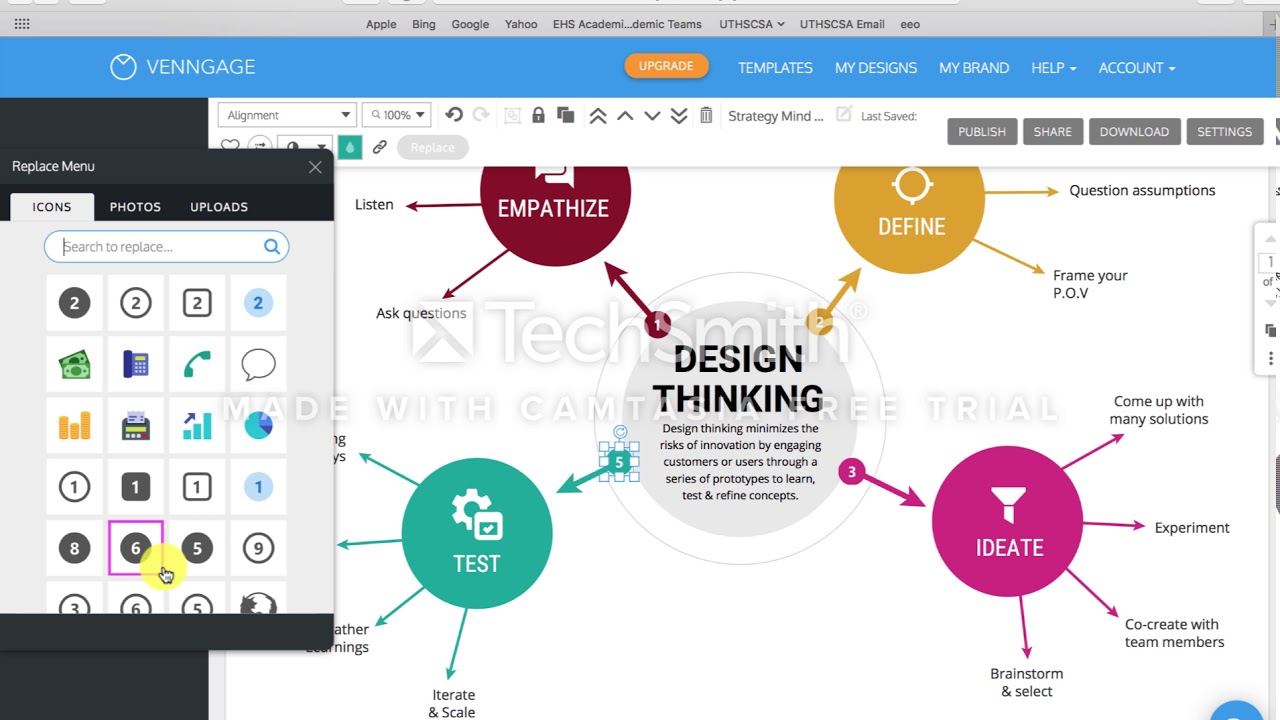The height and width of the screenshot is (720, 1280).
Task: Pick the dark circle number 8 icon
Action: (74, 548)
